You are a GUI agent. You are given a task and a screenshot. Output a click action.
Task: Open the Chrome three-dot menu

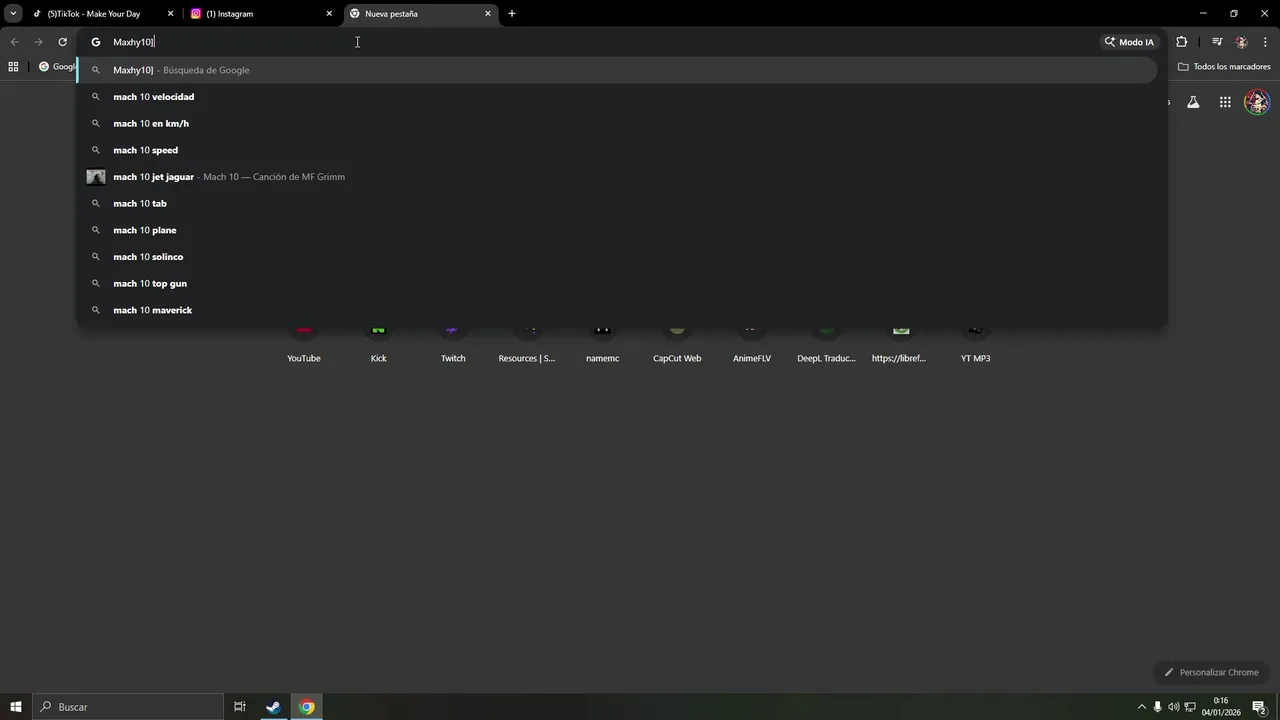coord(1265,42)
